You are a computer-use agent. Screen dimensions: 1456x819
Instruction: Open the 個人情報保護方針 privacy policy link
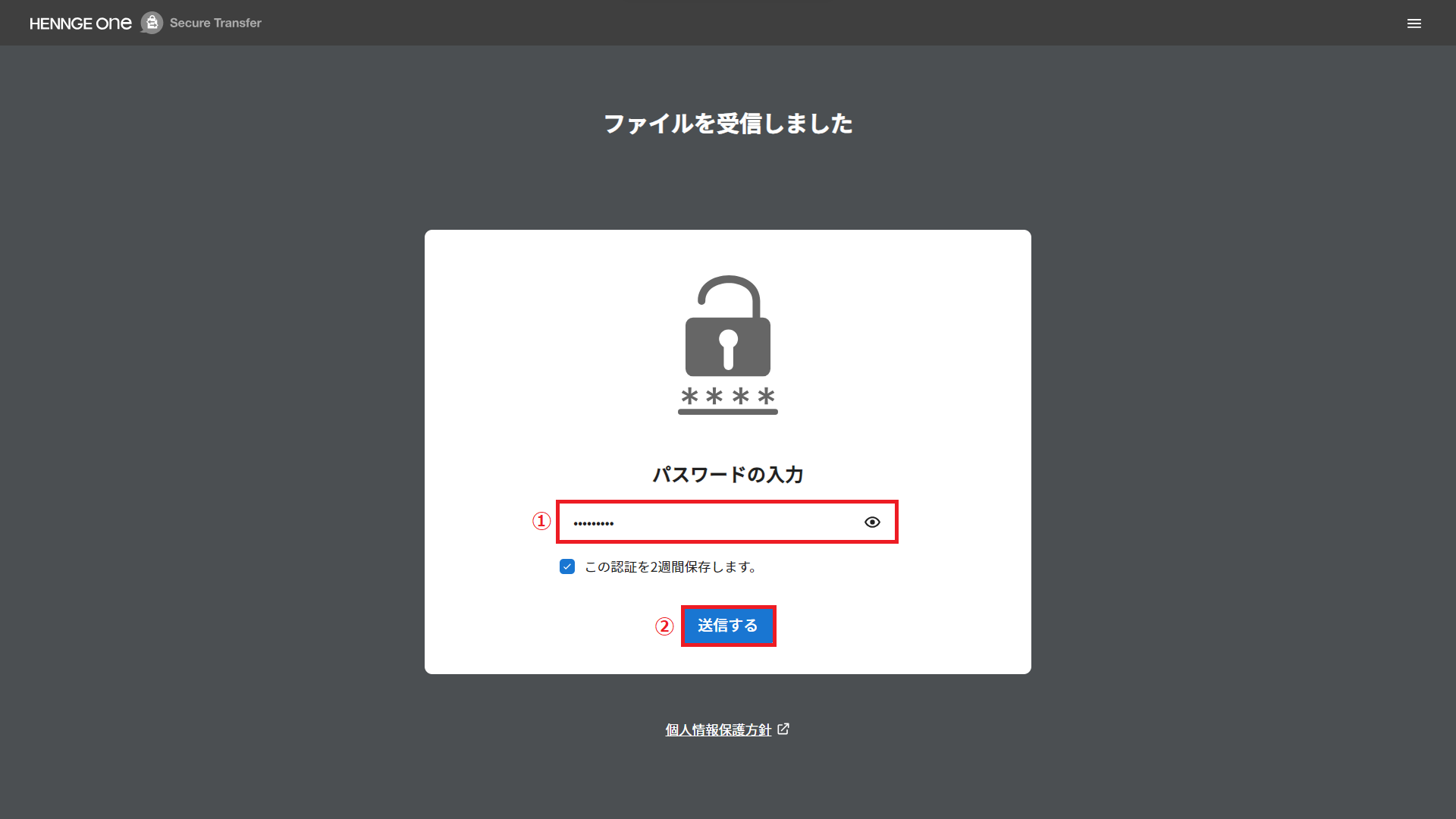[718, 730]
